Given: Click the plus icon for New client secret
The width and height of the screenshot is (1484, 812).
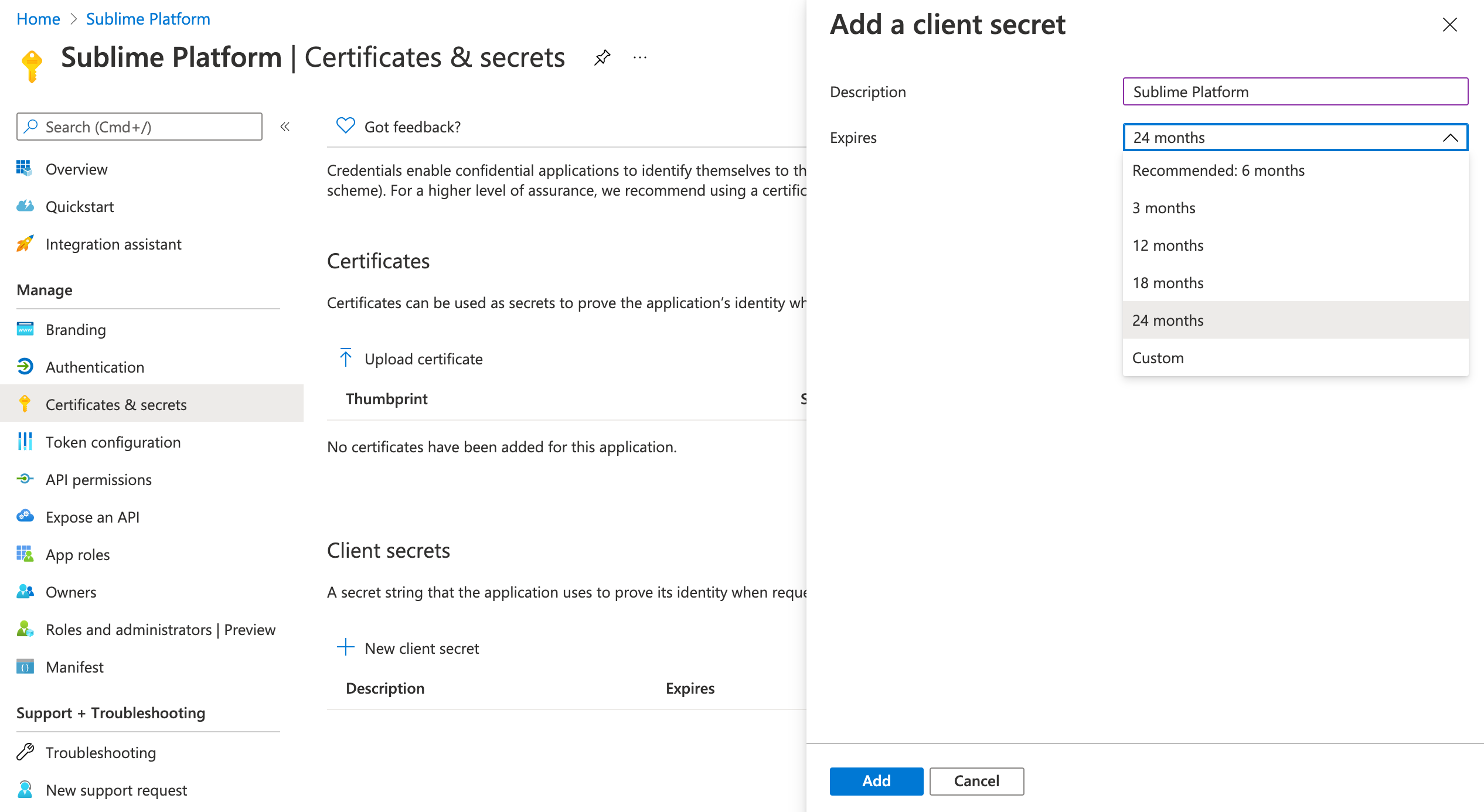Looking at the screenshot, I should pos(346,647).
